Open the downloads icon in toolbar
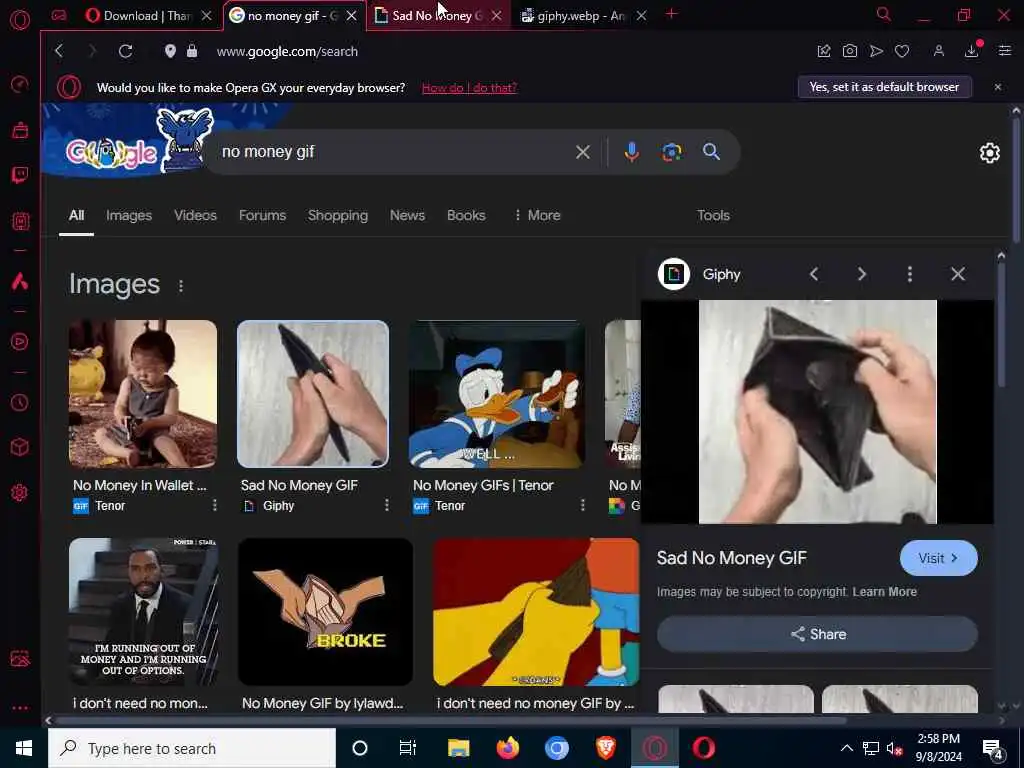This screenshot has width=1024, height=768. coord(972,51)
